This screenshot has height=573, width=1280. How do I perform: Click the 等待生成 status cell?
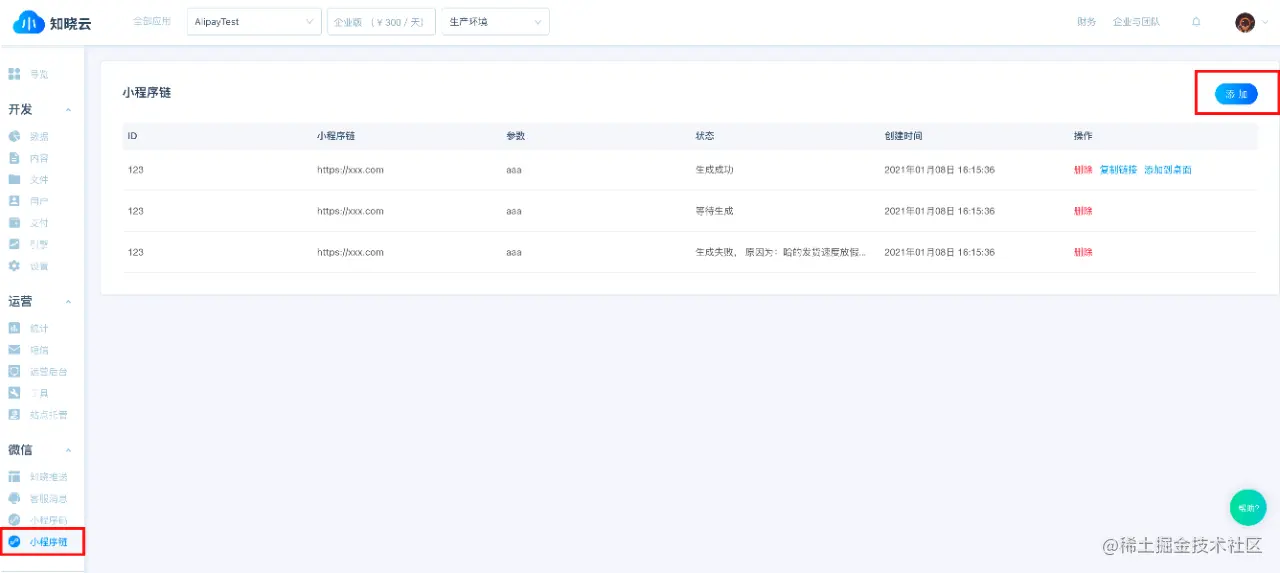pyautogui.click(x=715, y=211)
